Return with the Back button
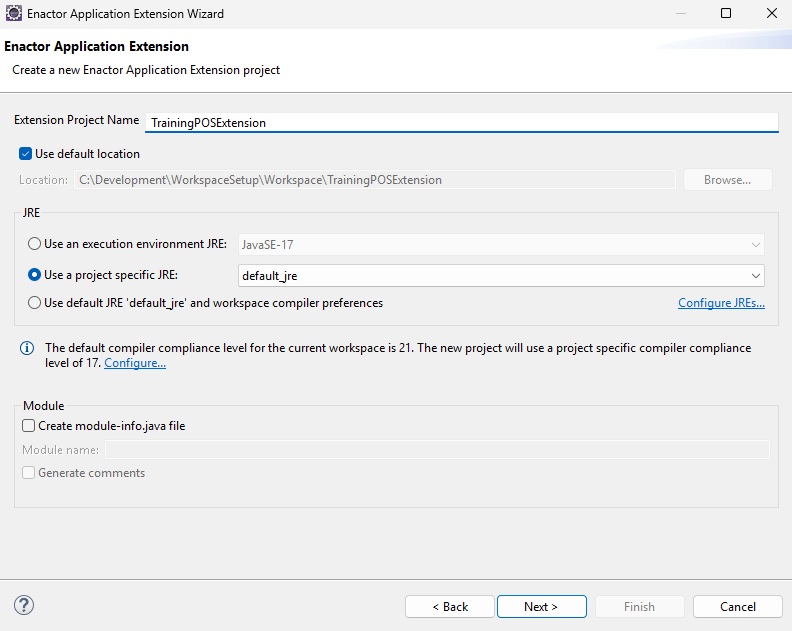Screen dimensions: 792x631 (x=450, y=607)
